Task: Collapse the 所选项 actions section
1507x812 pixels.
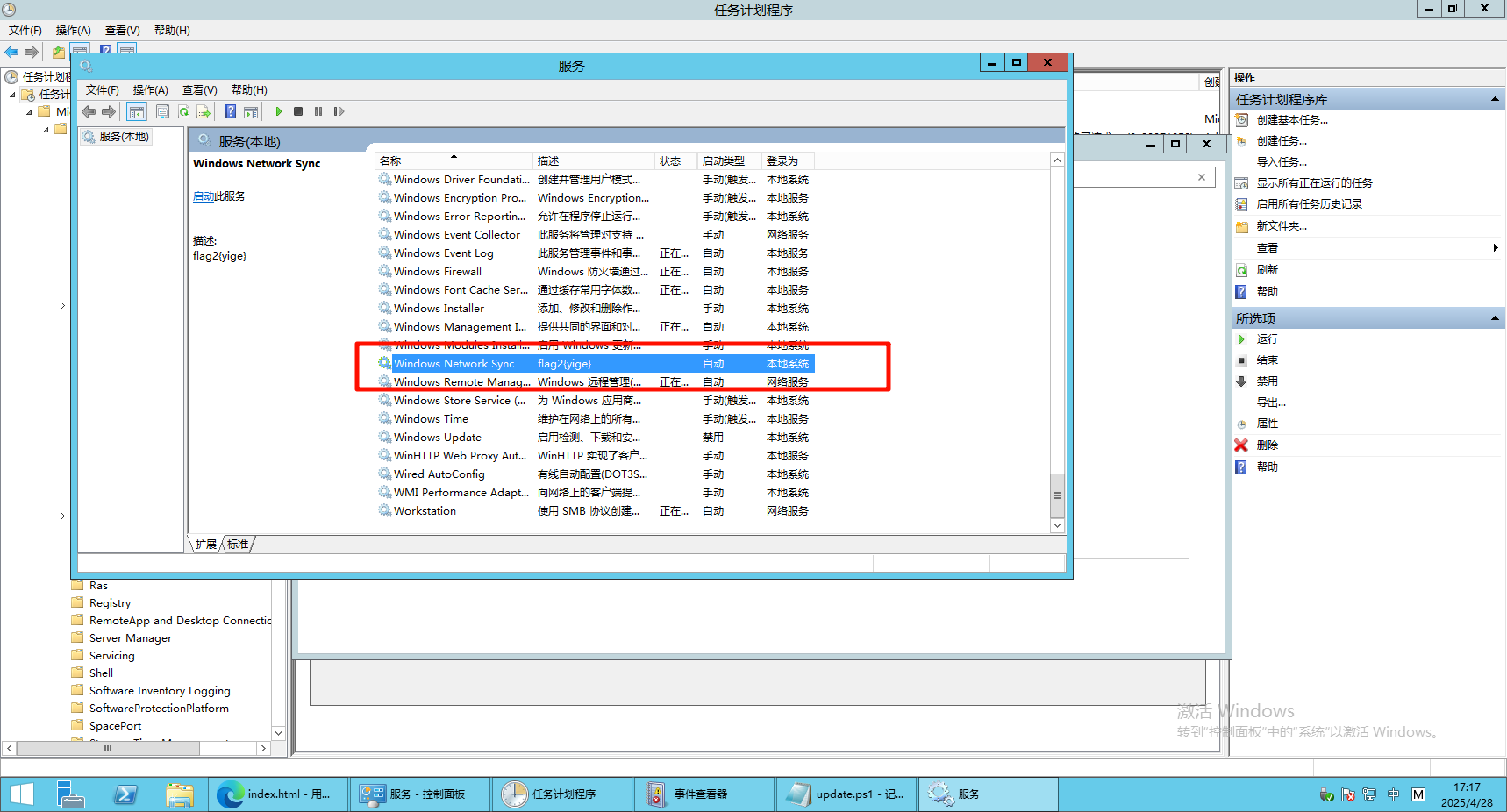Action: point(1495,318)
